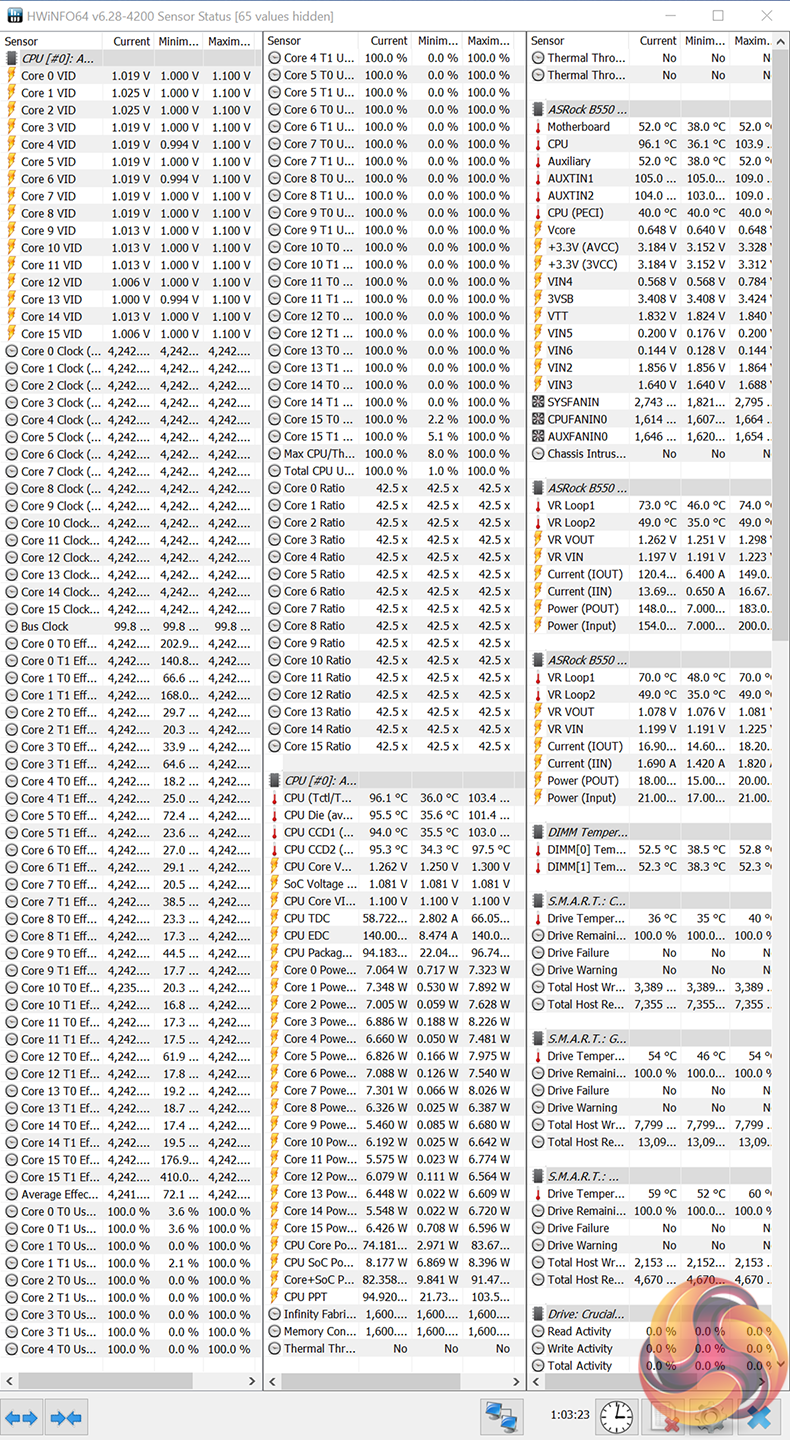Click the lightning bolt icon of Core 0 VID
This screenshot has width=790, height=1440.
coord(11,76)
